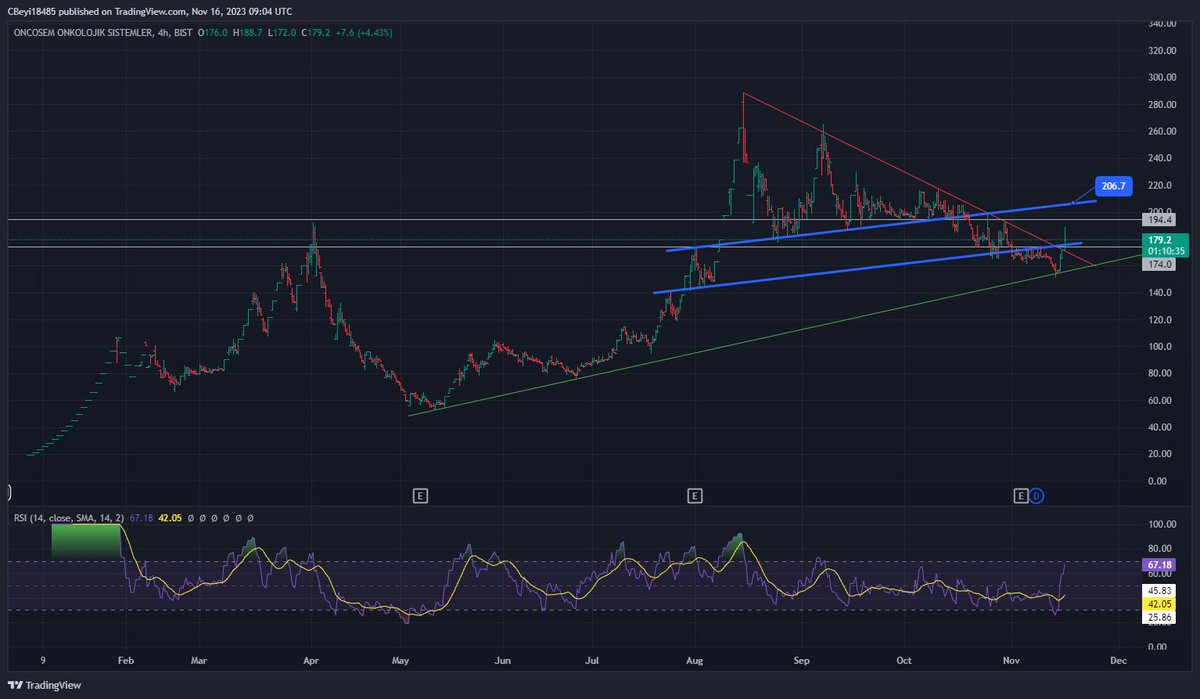Click the Apr label on the time axis
The width and height of the screenshot is (1200, 699).
coord(310,661)
